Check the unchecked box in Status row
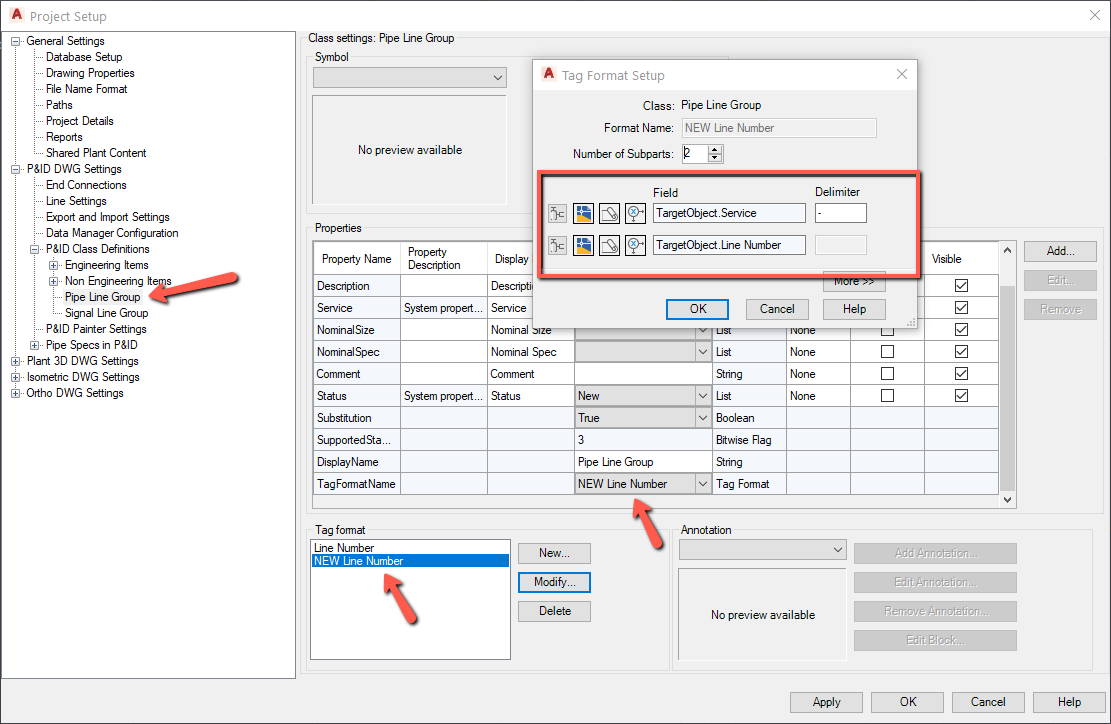The image size is (1111, 724). point(887,395)
